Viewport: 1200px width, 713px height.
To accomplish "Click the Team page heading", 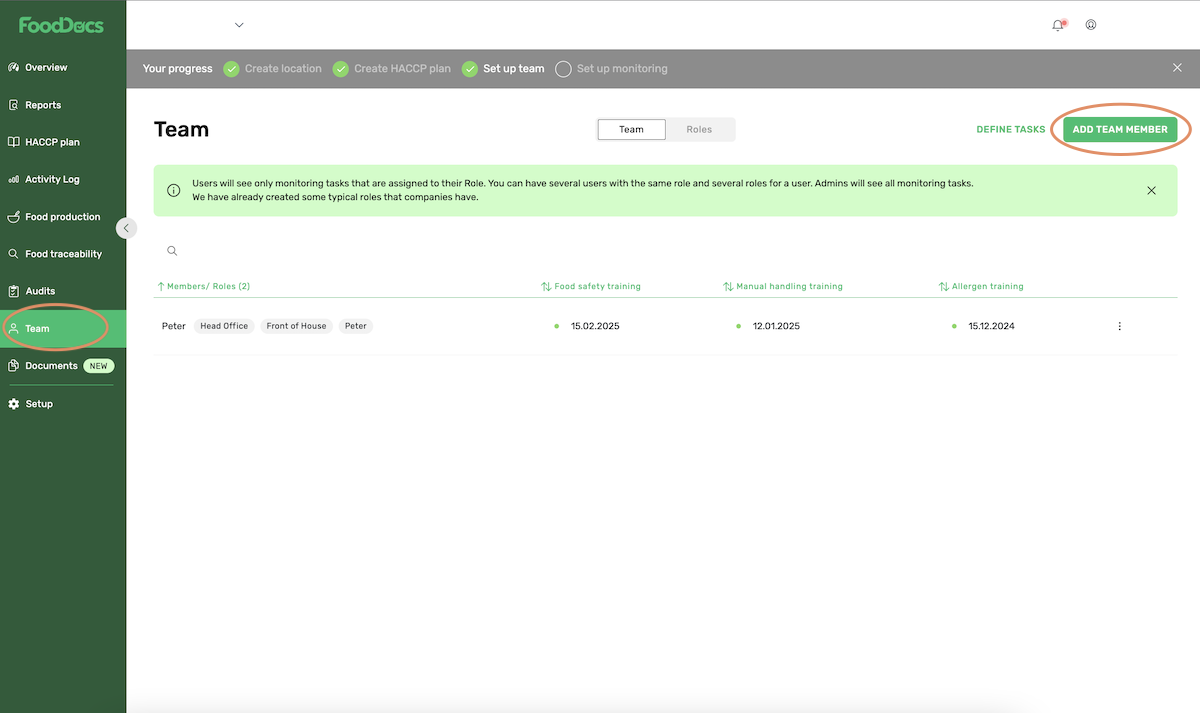I will pyautogui.click(x=182, y=130).
